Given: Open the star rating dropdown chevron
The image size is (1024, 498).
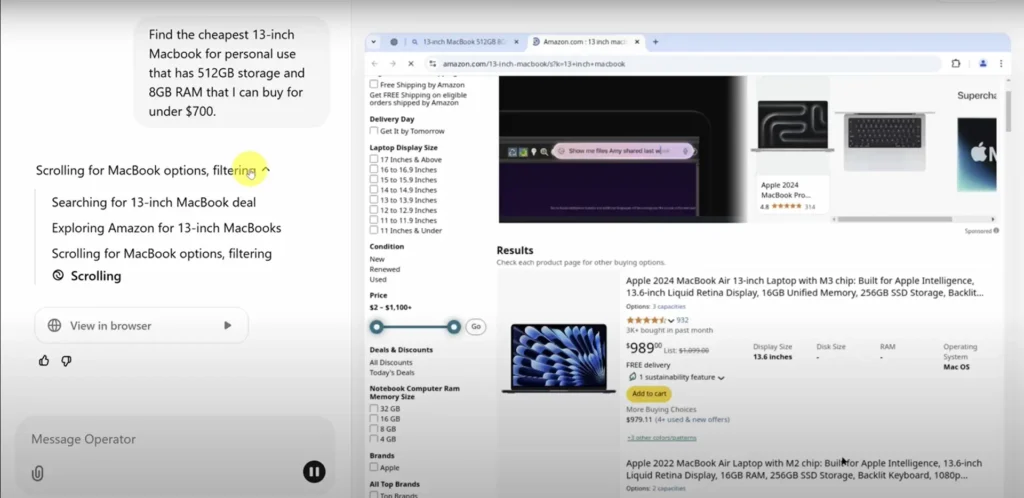Looking at the screenshot, I should (671, 320).
